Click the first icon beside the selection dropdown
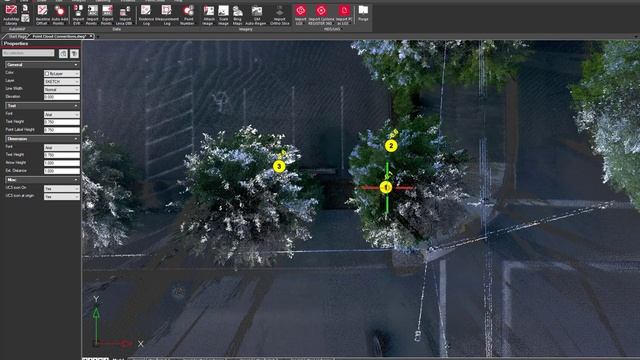The image size is (640, 360). click(63, 53)
